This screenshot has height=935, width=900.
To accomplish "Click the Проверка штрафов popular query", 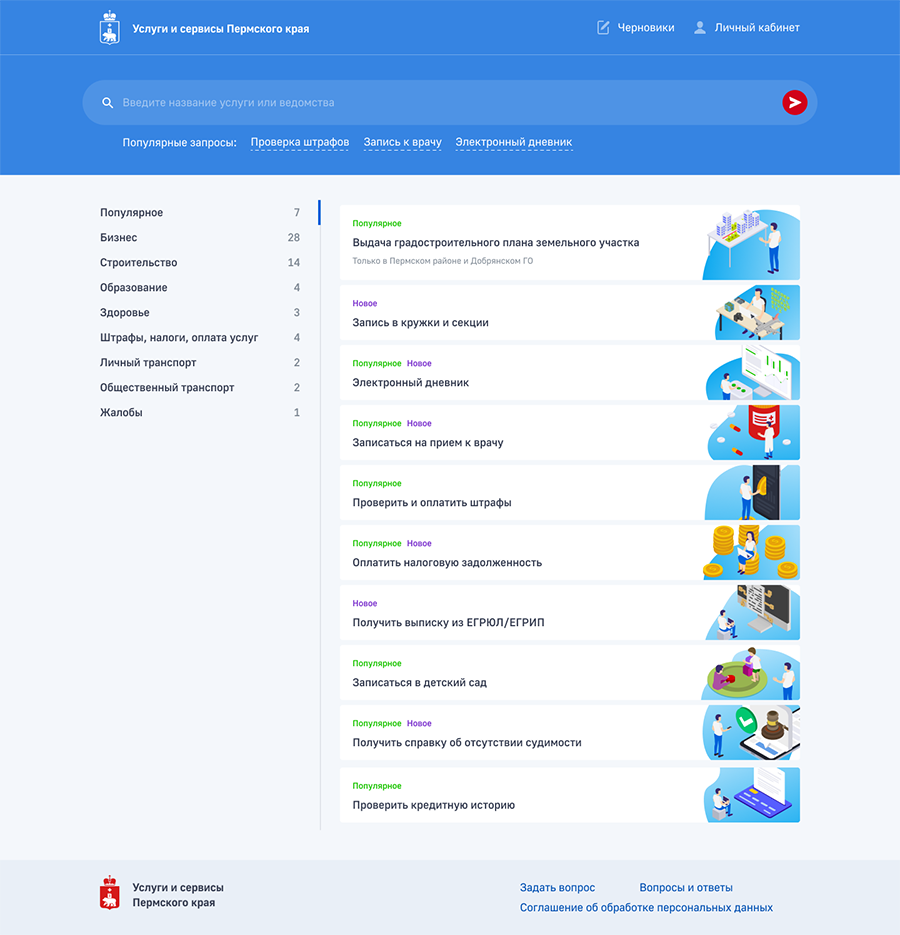I will tap(300, 142).
